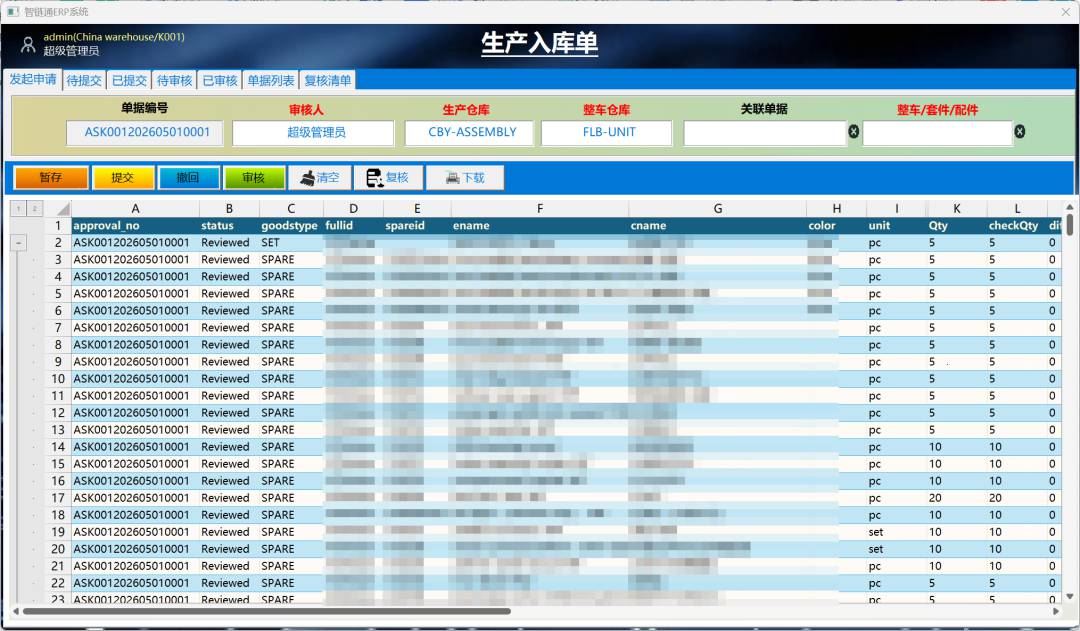Click the spareid header cell
The height and width of the screenshot is (631, 1080).
(x=417, y=226)
